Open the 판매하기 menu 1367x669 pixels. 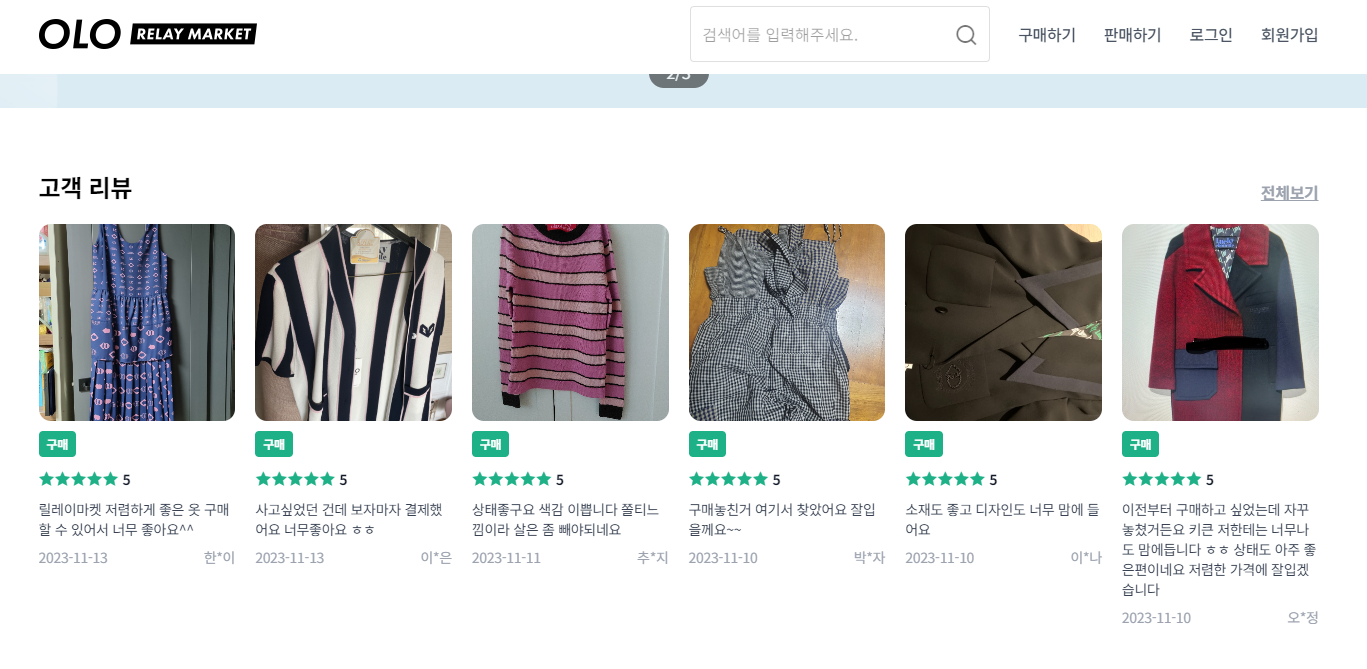click(x=1133, y=35)
